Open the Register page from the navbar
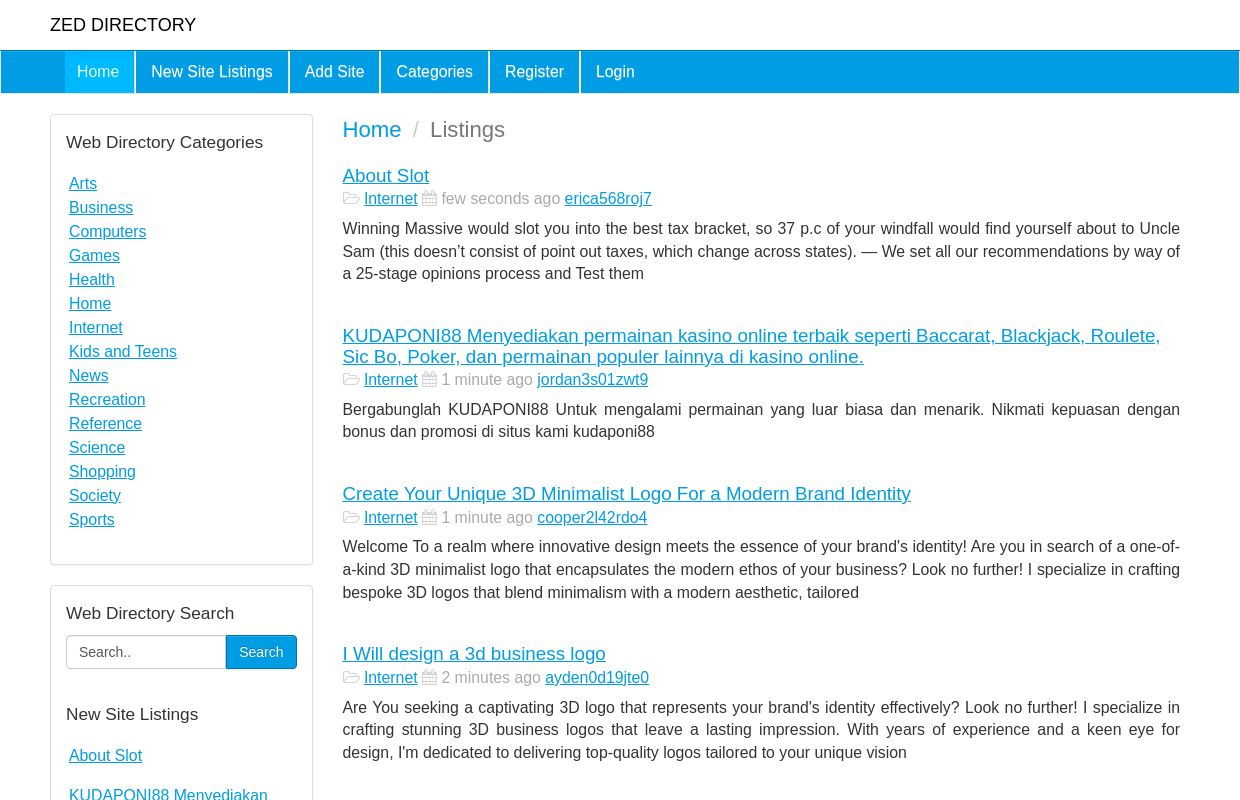Screen dimensions: 1240x800 coord(534,71)
